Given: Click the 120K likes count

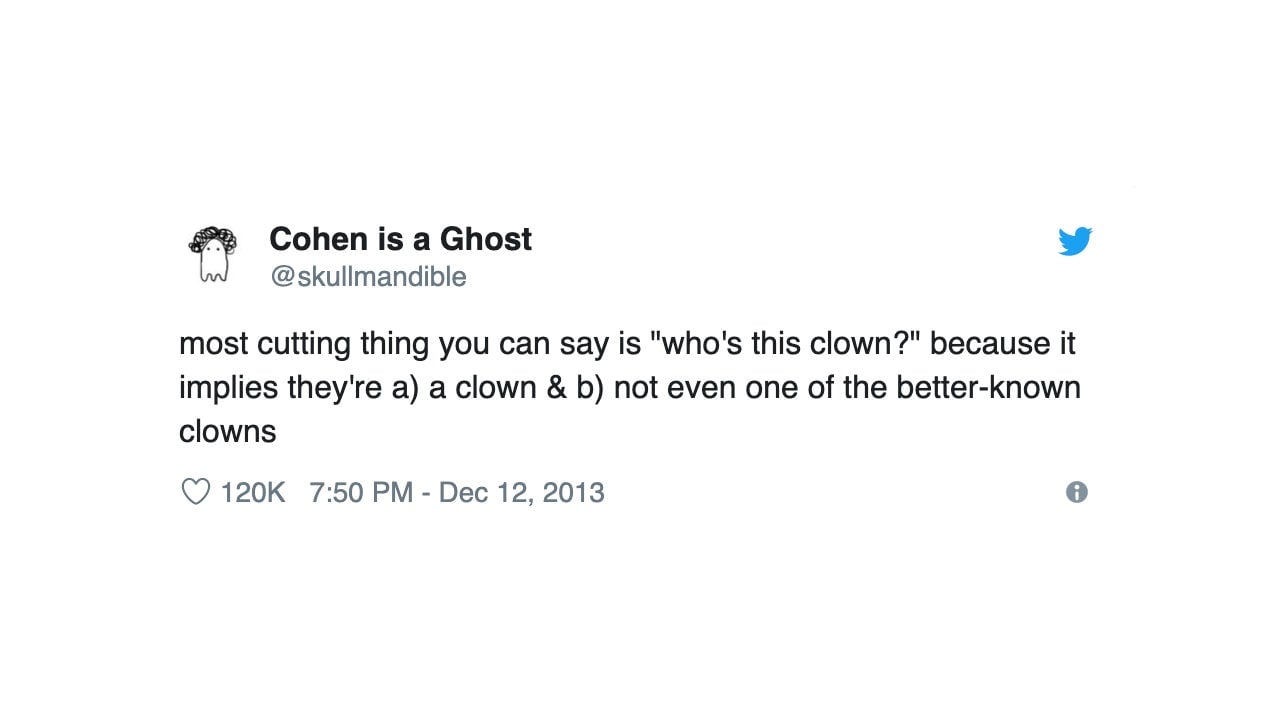Looking at the screenshot, I should [x=253, y=492].
